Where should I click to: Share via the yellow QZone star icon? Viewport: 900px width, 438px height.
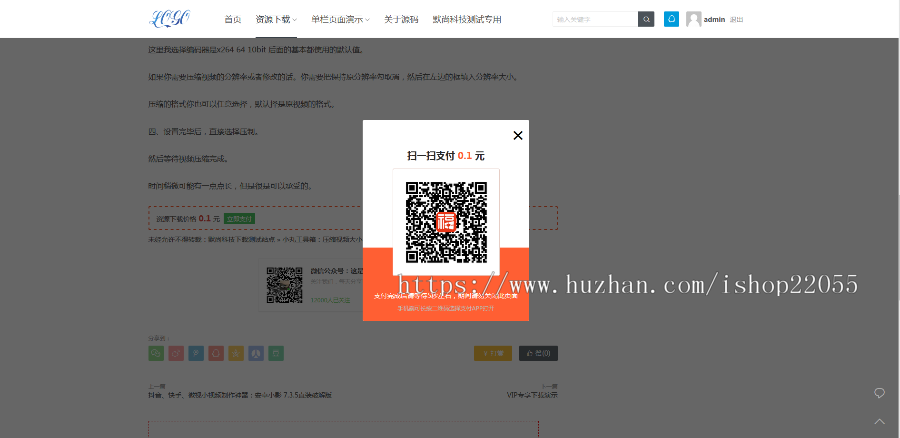pyautogui.click(x=236, y=354)
